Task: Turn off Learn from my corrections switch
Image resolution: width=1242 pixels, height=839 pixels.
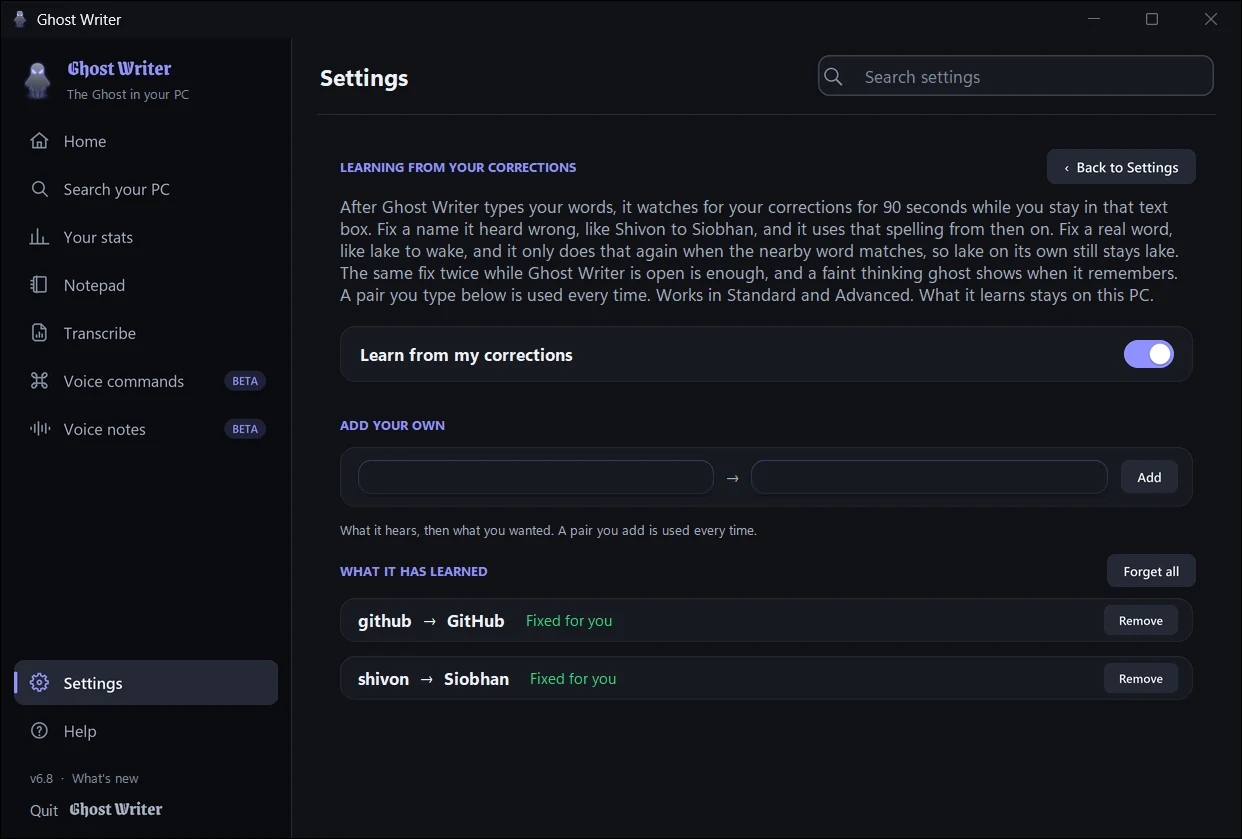Action: point(1149,354)
